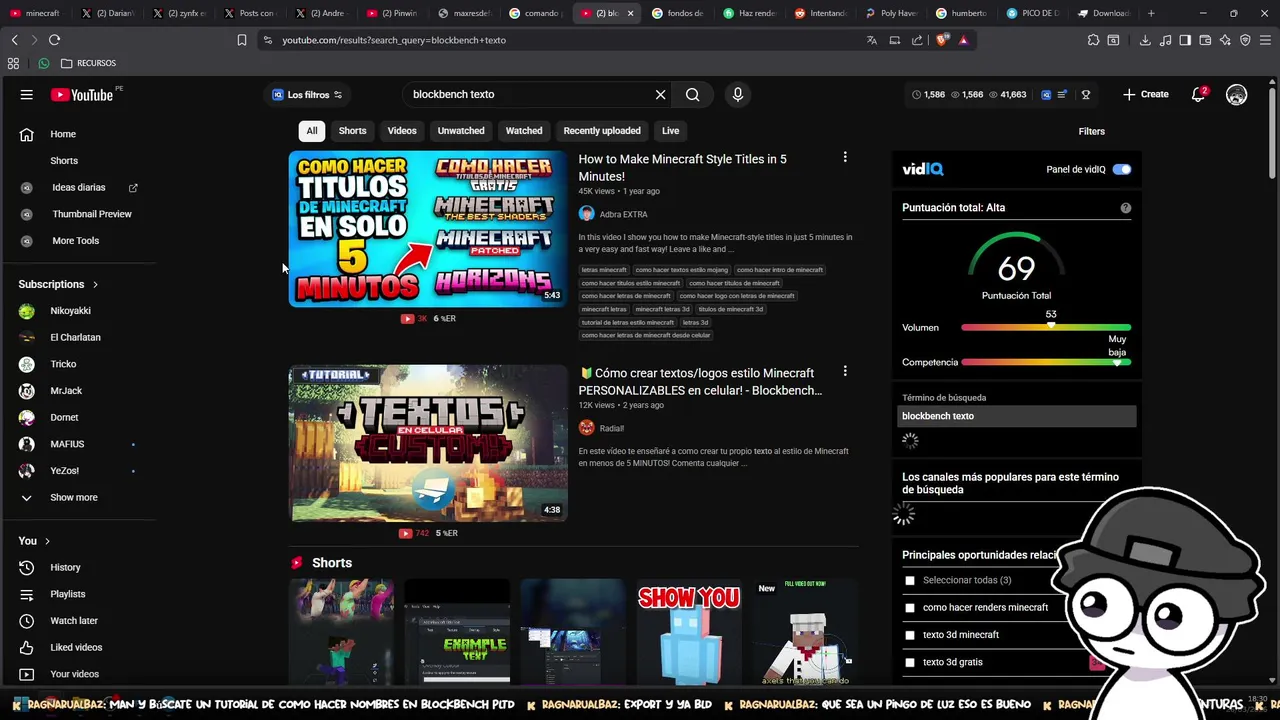Open the Adbra EXTRA channel link
Screen dimensions: 1280x720
[x=623, y=214]
